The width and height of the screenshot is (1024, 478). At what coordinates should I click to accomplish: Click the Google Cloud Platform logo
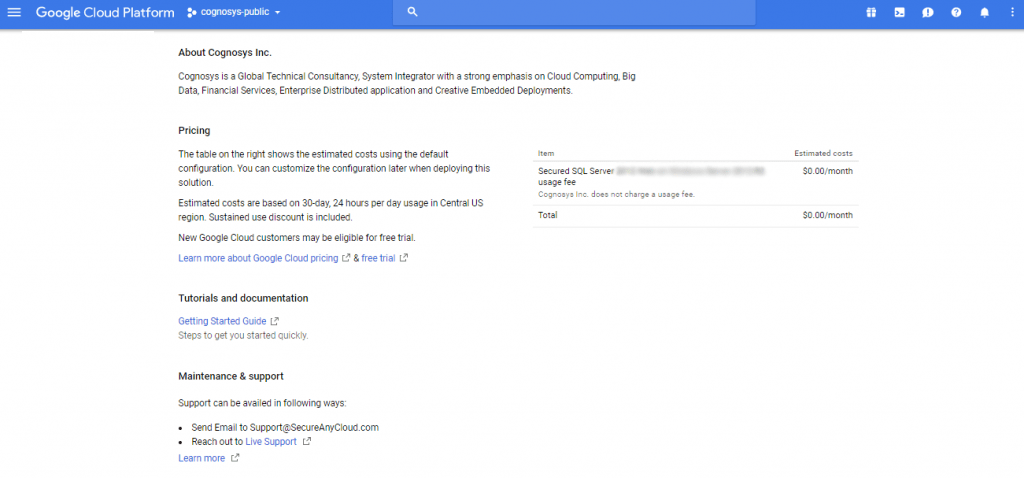tap(105, 12)
